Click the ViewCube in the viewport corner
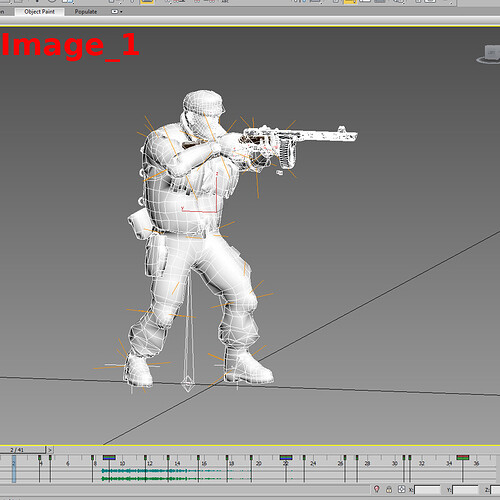Image resolution: width=500 pixels, height=500 pixels. (x=489, y=54)
